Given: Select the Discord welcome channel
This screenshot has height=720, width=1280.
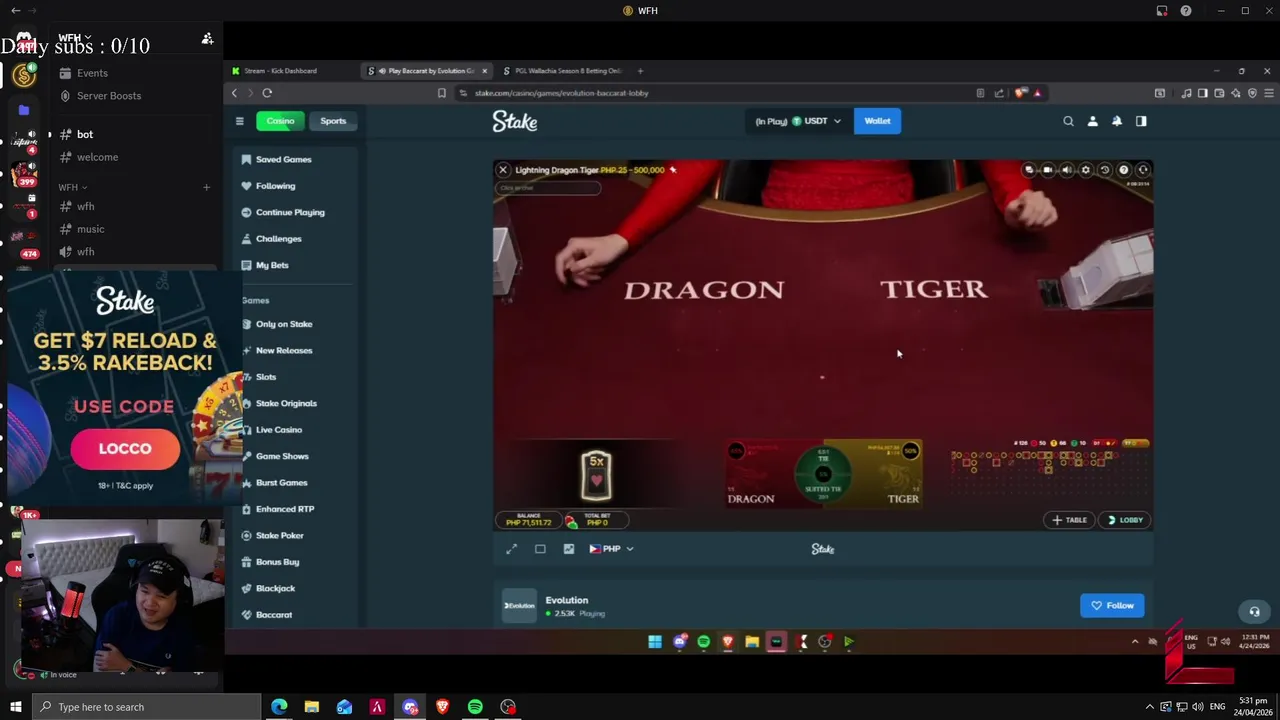Looking at the screenshot, I should click(97, 157).
